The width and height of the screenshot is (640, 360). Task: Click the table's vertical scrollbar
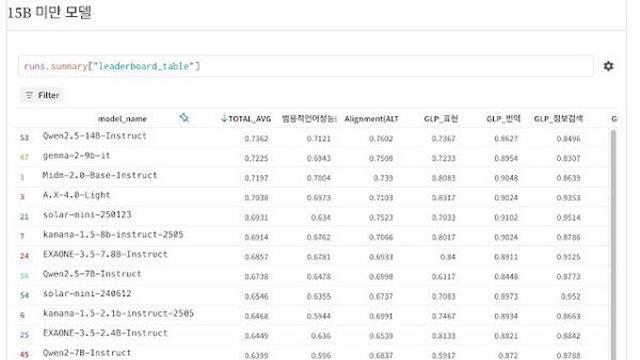coord(613,245)
